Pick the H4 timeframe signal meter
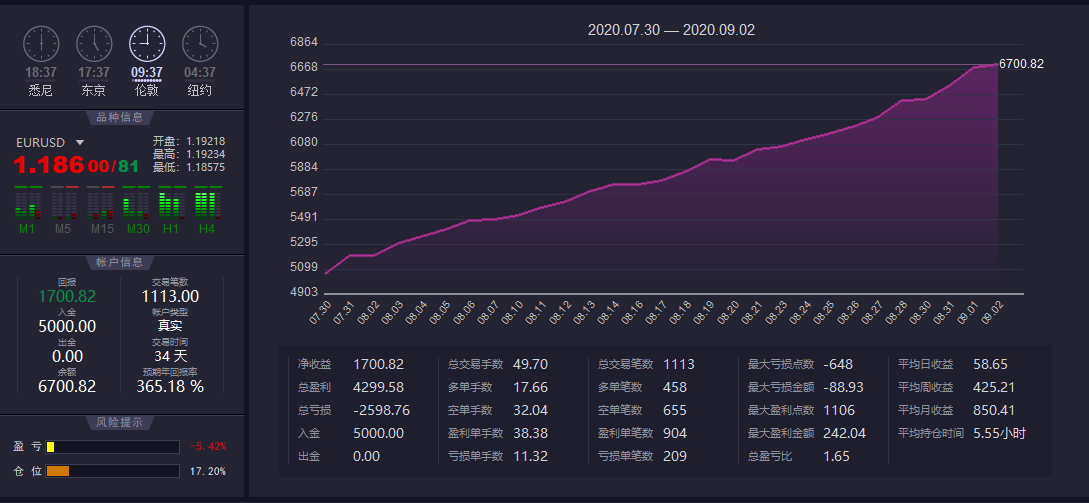Screen dimensions: 1089x503 pyautogui.click(x=207, y=205)
